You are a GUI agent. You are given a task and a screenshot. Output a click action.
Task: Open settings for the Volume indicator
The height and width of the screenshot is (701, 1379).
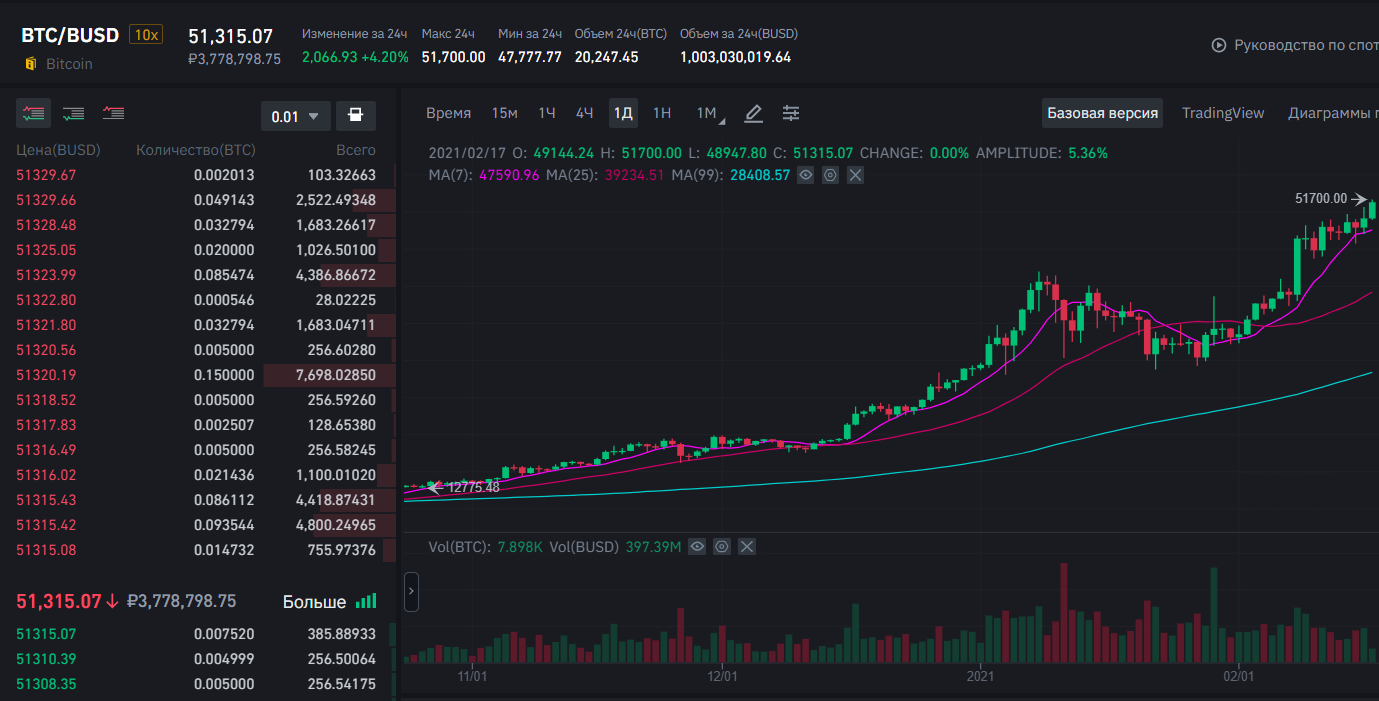(x=722, y=546)
